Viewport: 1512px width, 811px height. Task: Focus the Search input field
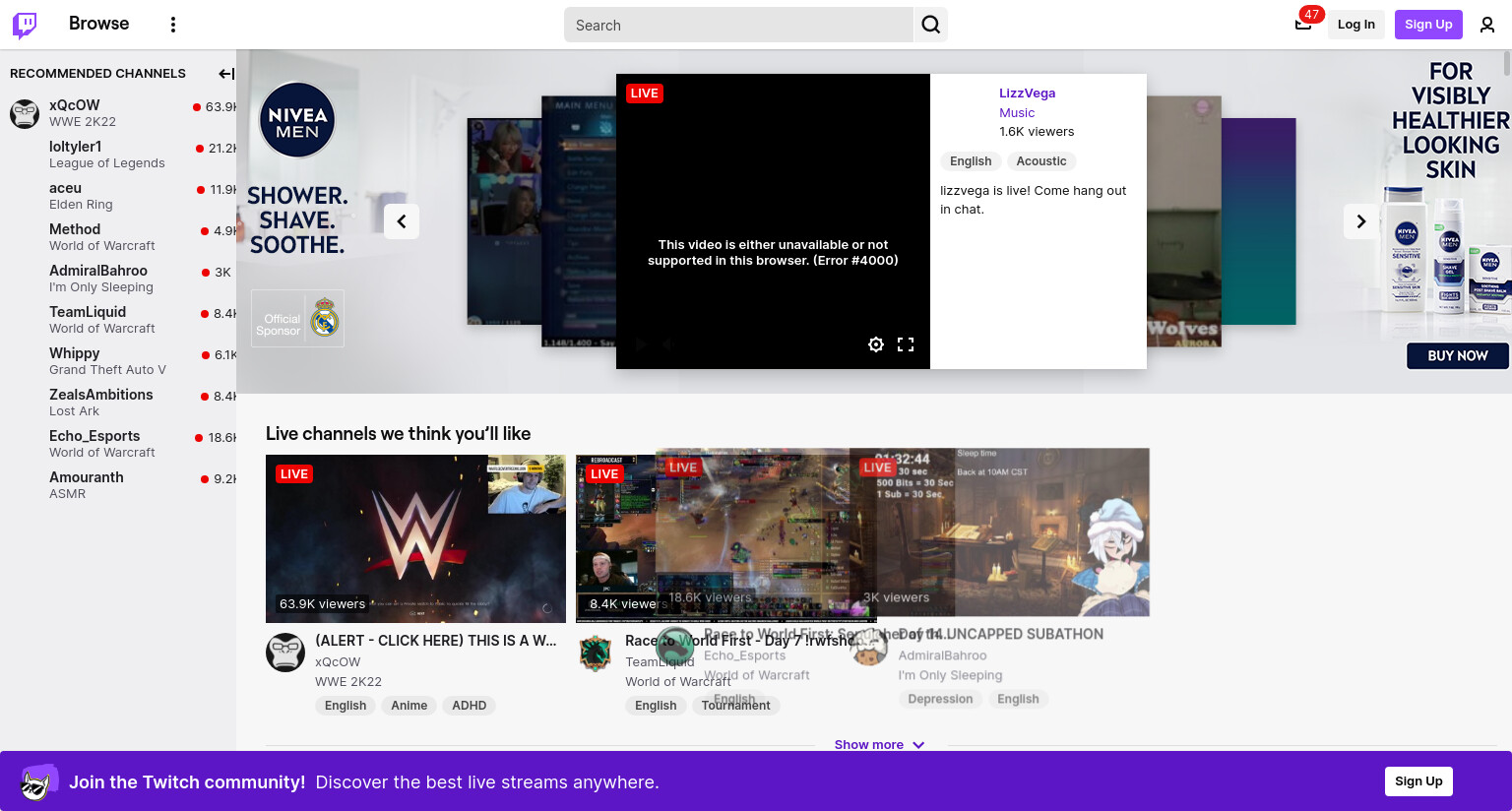738,25
